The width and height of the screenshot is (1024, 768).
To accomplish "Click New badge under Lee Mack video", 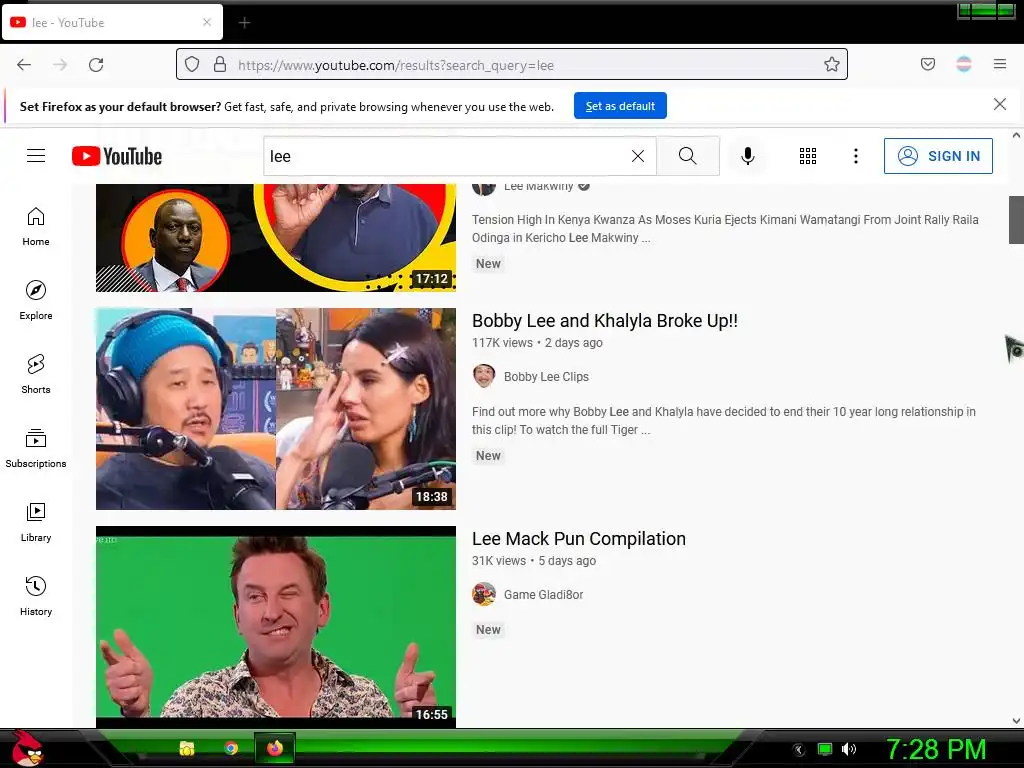I will click(x=488, y=630).
